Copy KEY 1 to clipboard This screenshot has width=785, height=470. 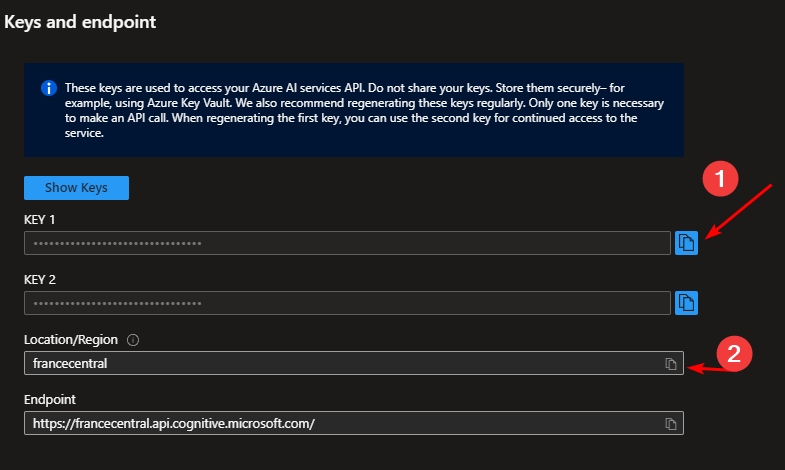click(686, 243)
